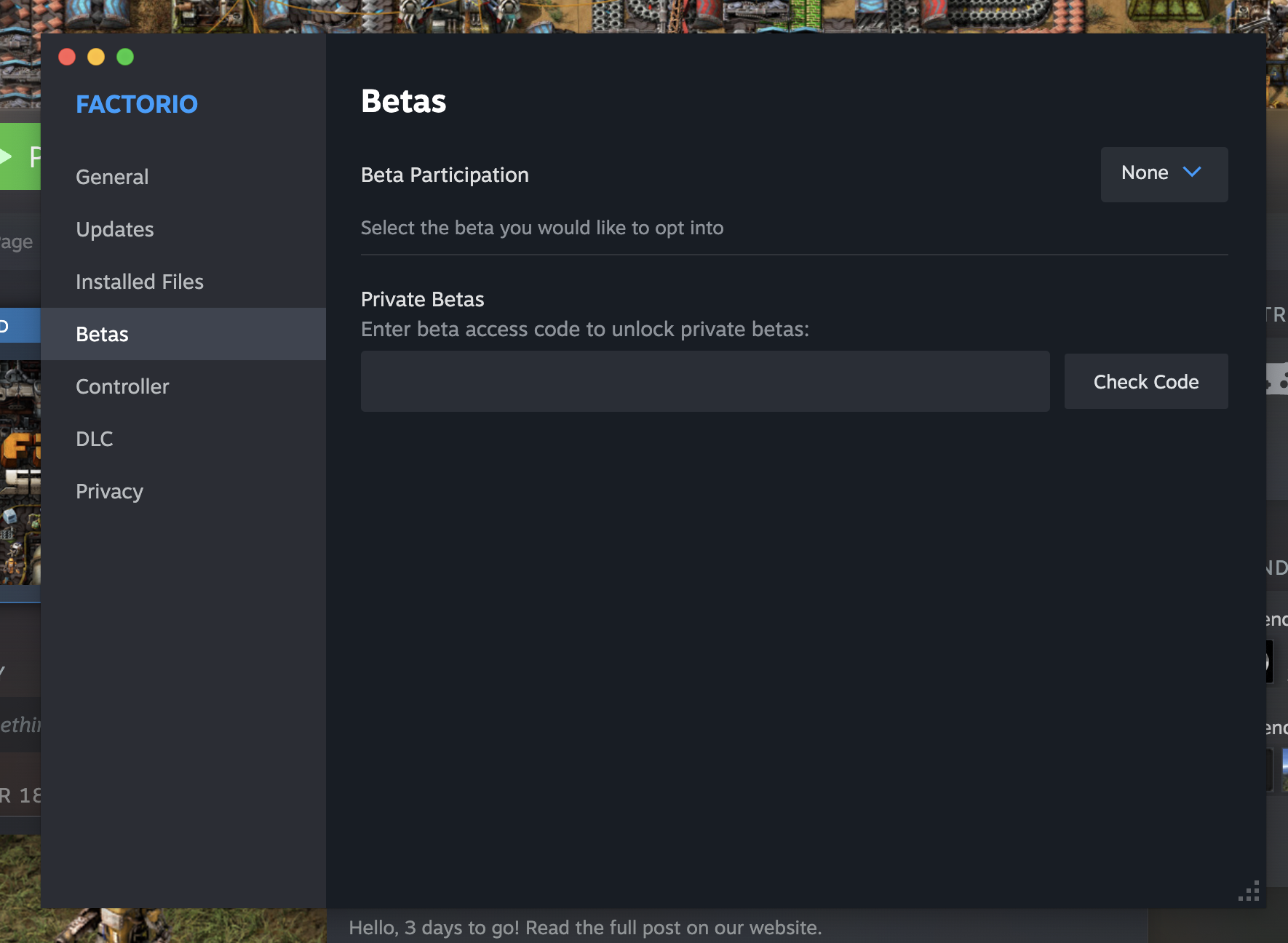The image size is (1288, 943).
Task: Click the Betas page heading
Action: point(404,101)
